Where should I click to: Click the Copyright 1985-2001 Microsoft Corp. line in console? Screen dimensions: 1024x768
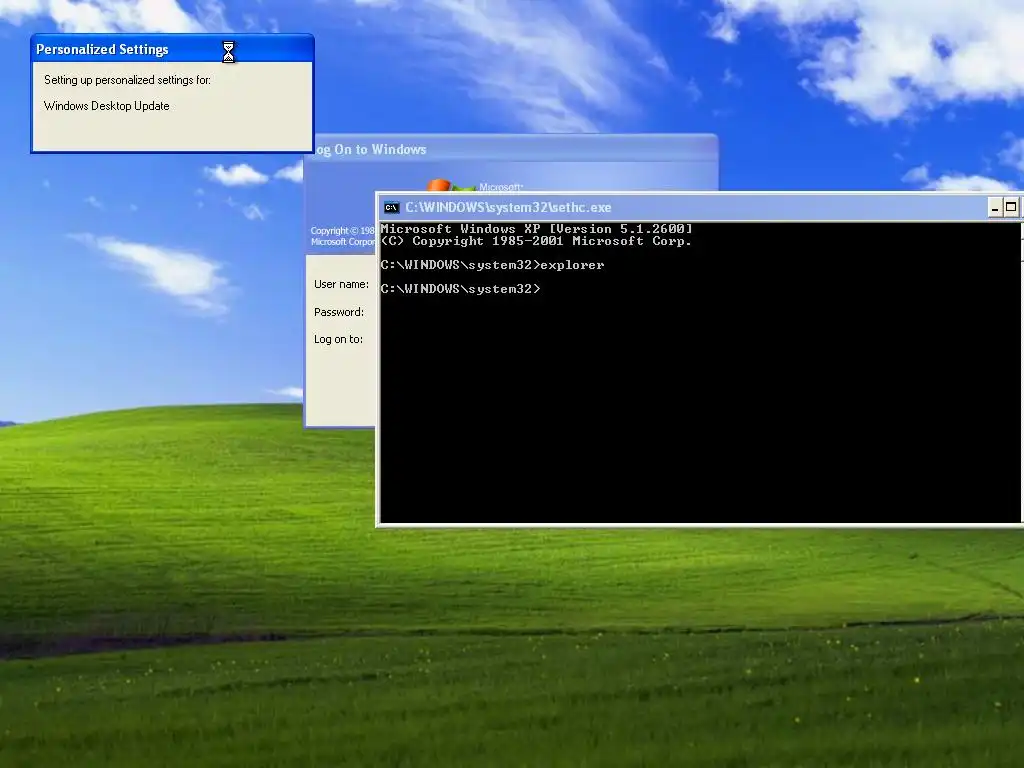[x=536, y=241]
